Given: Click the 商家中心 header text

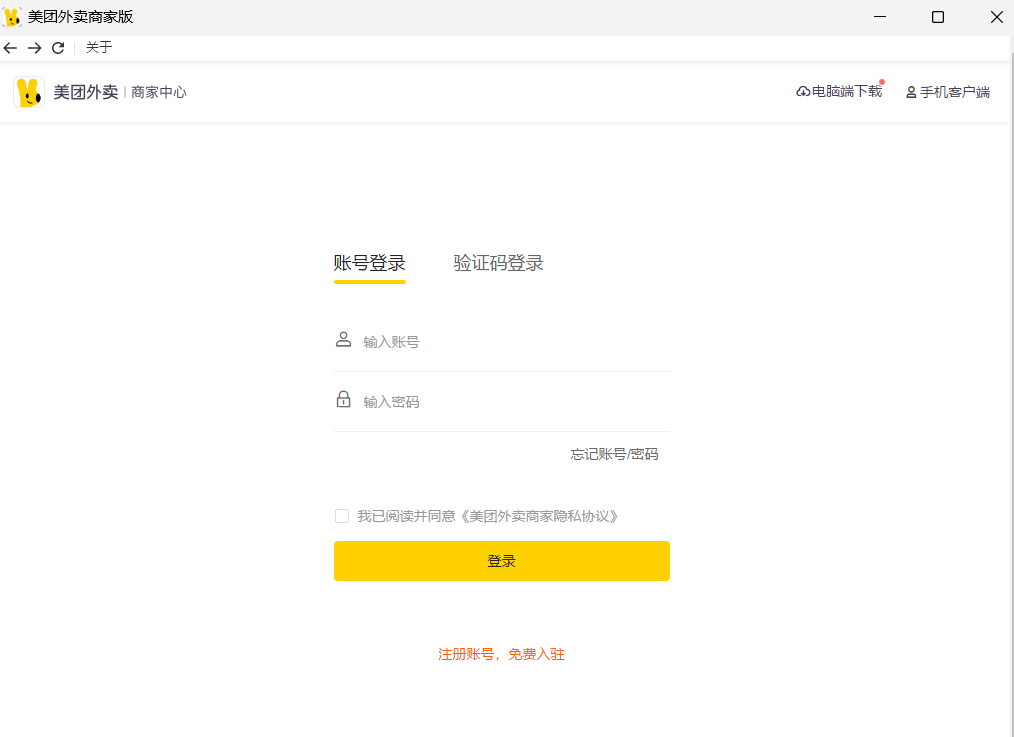Looking at the screenshot, I should coord(158,92).
